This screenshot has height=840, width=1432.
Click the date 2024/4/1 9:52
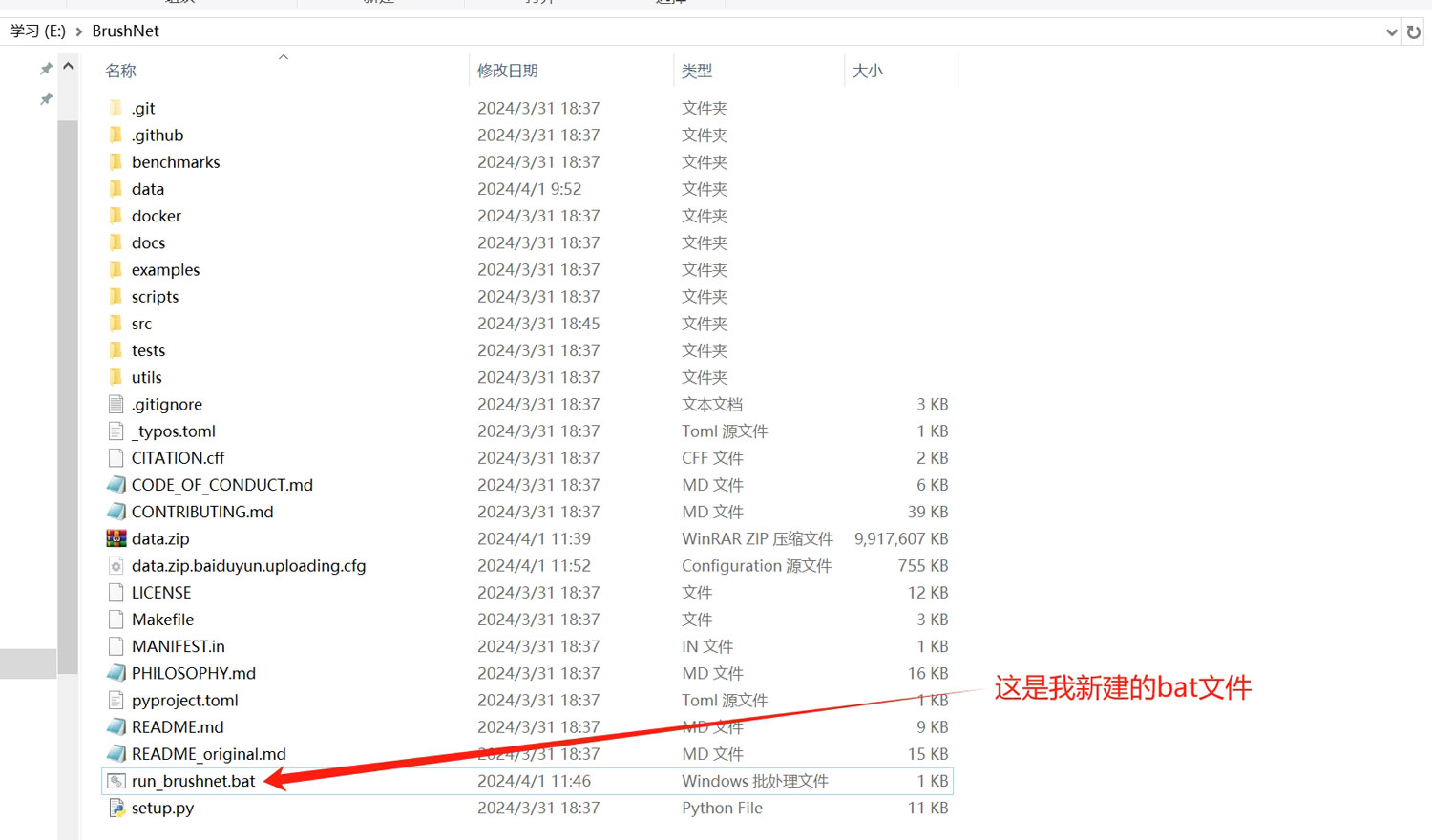pos(530,189)
